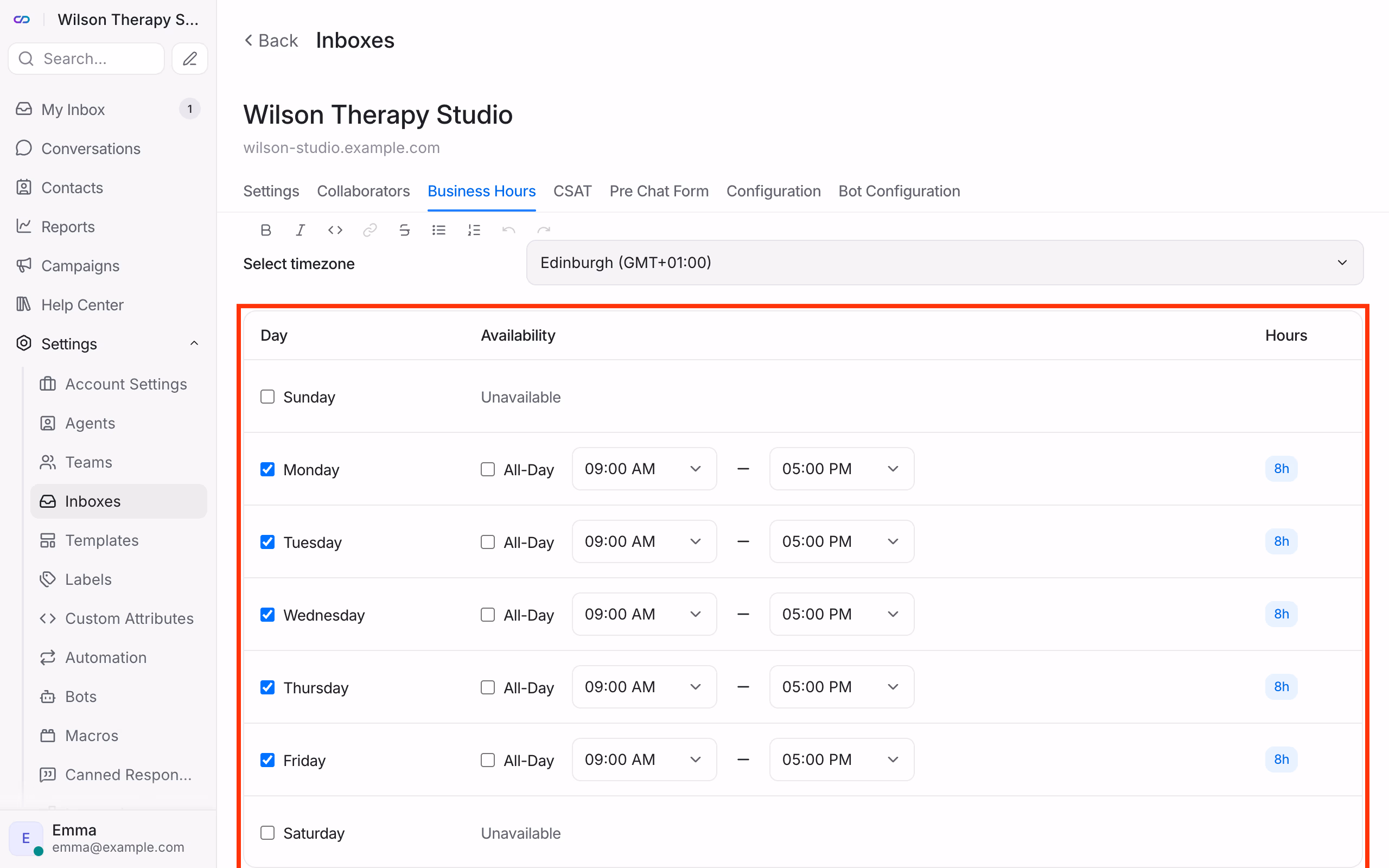Image resolution: width=1389 pixels, height=868 pixels.
Task: Click the bulleted list icon
Action: click(x=439, y=230)
